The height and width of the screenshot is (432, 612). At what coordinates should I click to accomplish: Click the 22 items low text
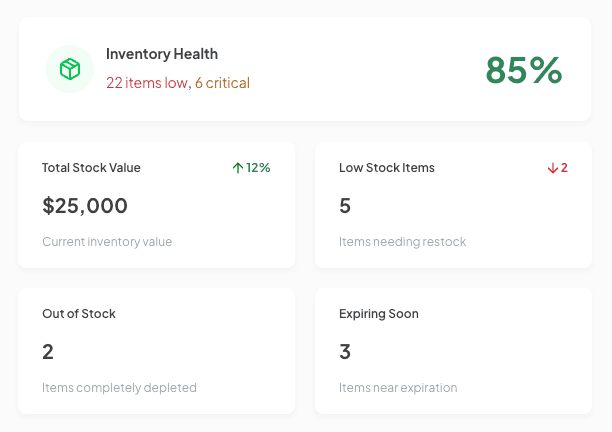tap(146, 83)
